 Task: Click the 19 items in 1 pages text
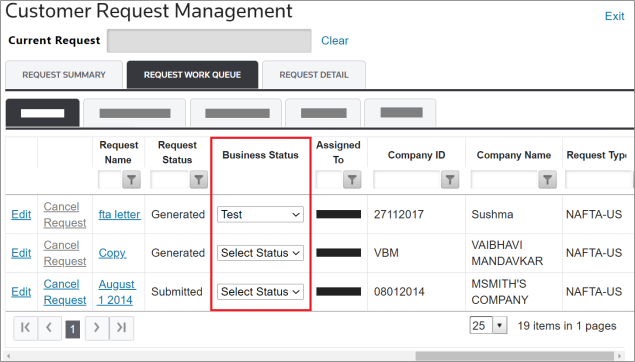point(567,326)
